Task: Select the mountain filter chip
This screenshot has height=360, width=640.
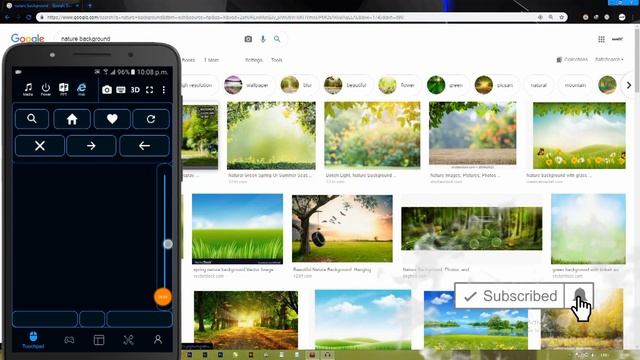Action: tap(575, 85)
